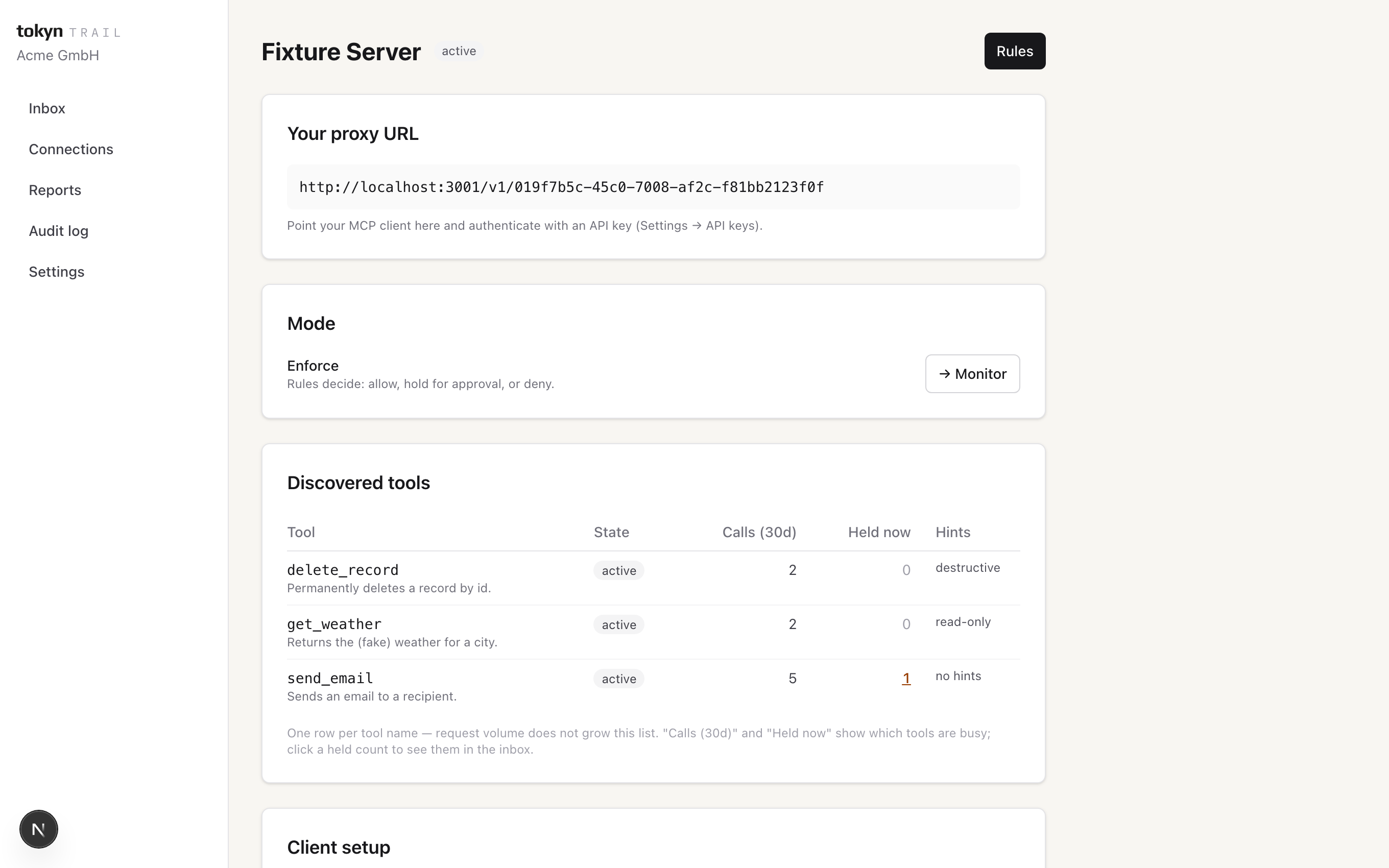Viewport: 1389px width, 868px height.
Task: Click the Hints column header
Action: click(x=953, y=532)
